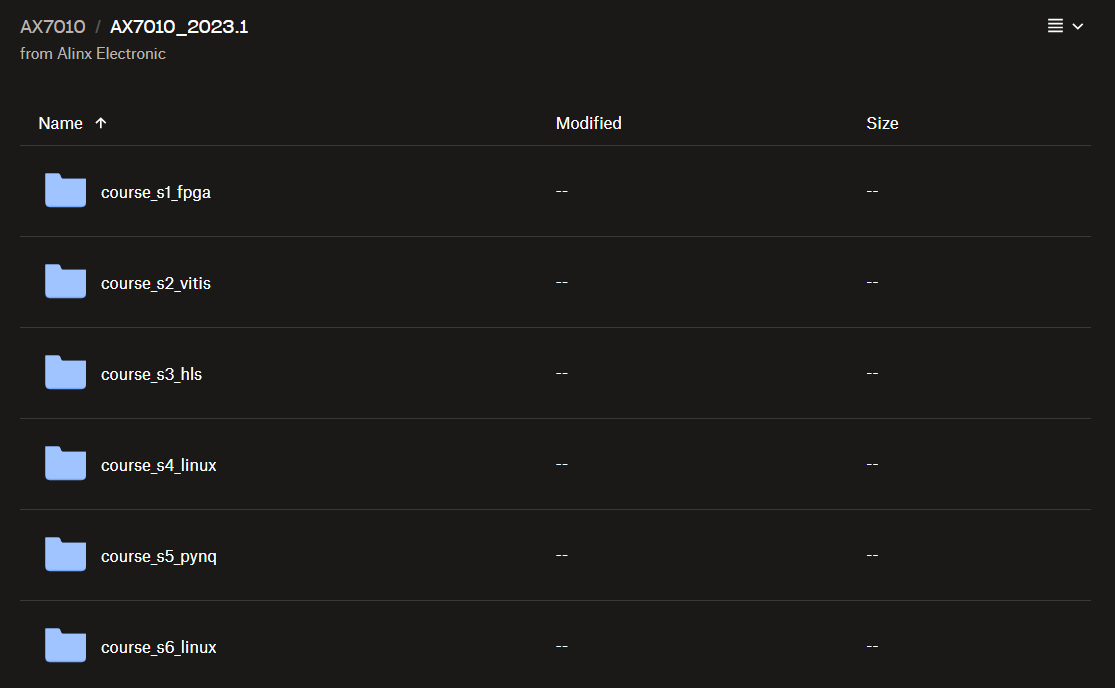Click the course_s2_vitis folder icon
Image resolution: width=1115 pixels, height=688 pixels.
[x=65, y=282]
